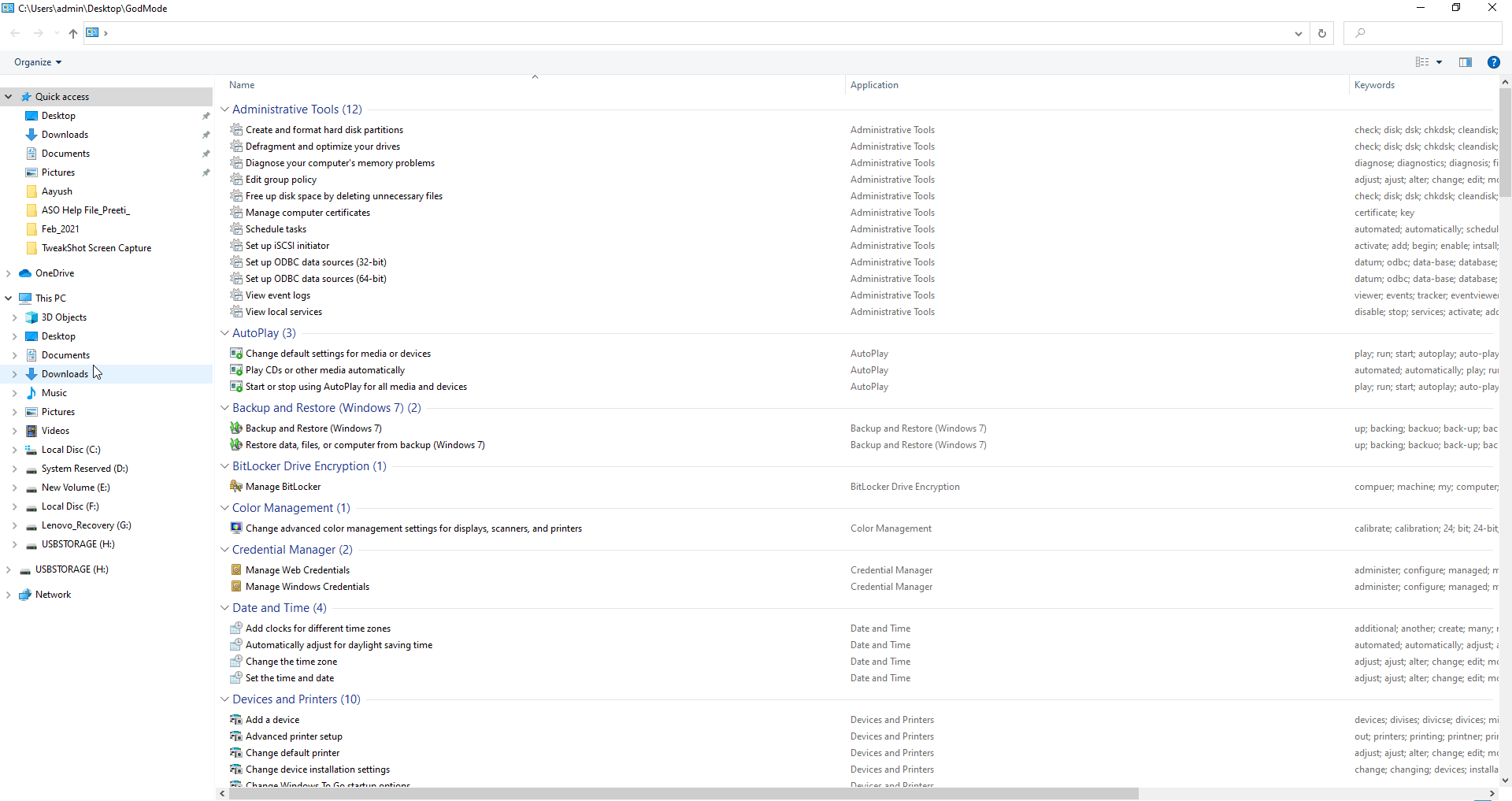
Task: Open Manage BitLocker
Action: pyautogui.click(x=282, y=486)
